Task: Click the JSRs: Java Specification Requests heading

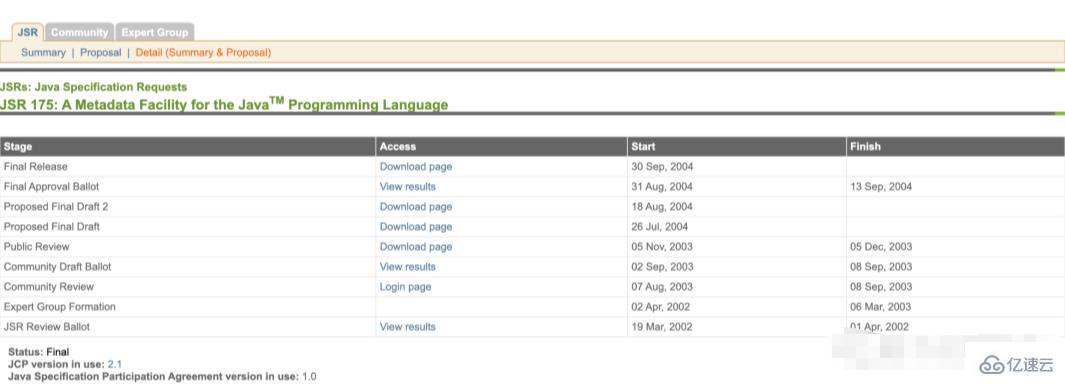Action: pos(93,87)
